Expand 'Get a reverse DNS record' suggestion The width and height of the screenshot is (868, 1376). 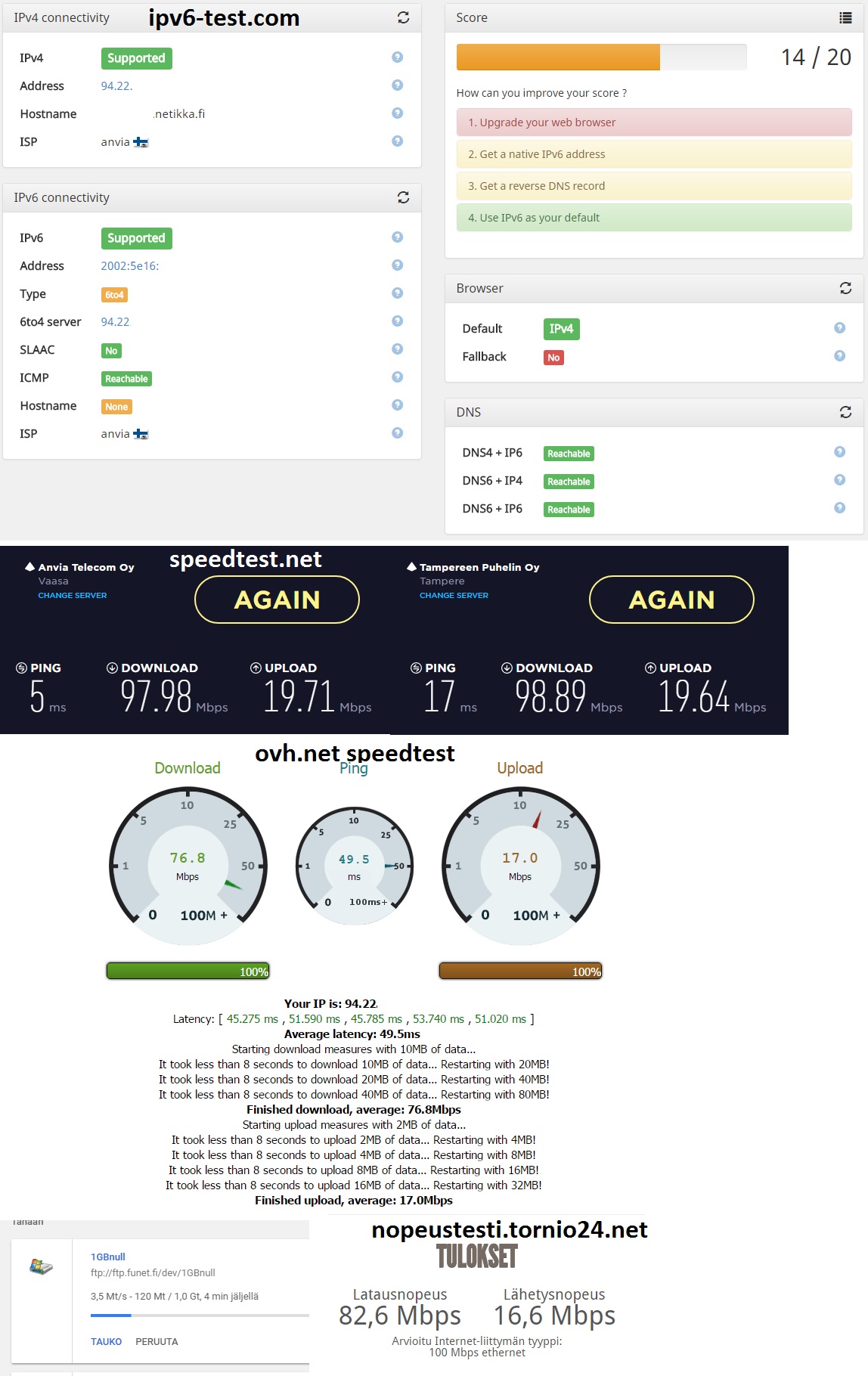point(653,186)
